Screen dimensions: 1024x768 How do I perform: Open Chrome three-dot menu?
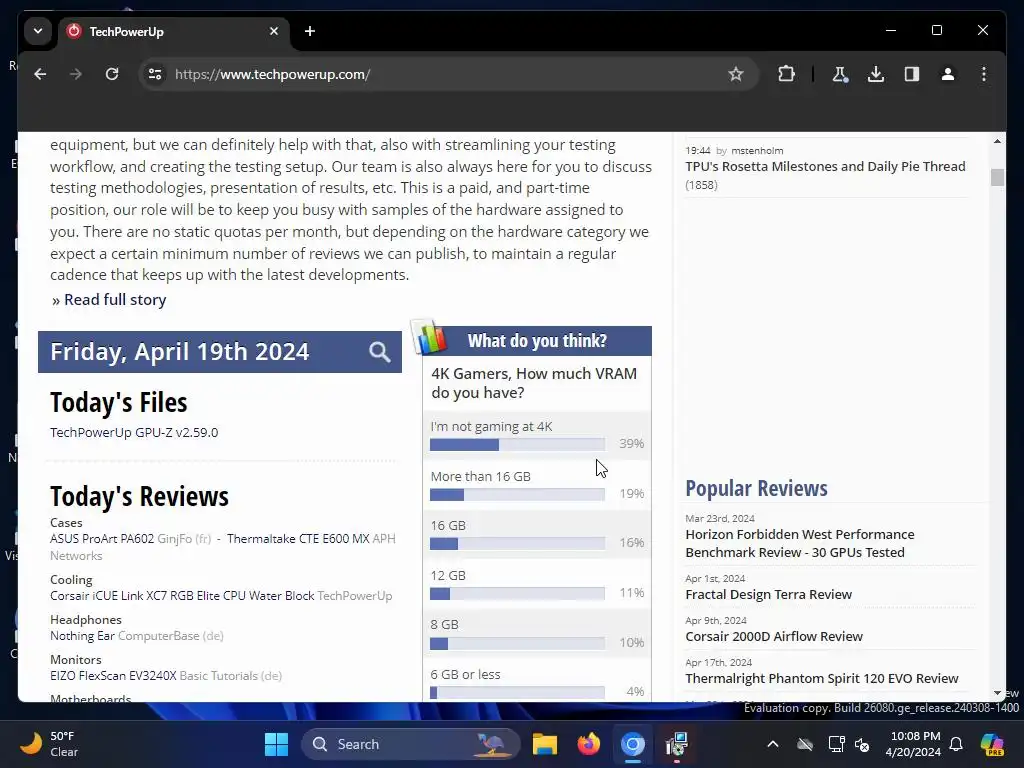tap(984, 74)
